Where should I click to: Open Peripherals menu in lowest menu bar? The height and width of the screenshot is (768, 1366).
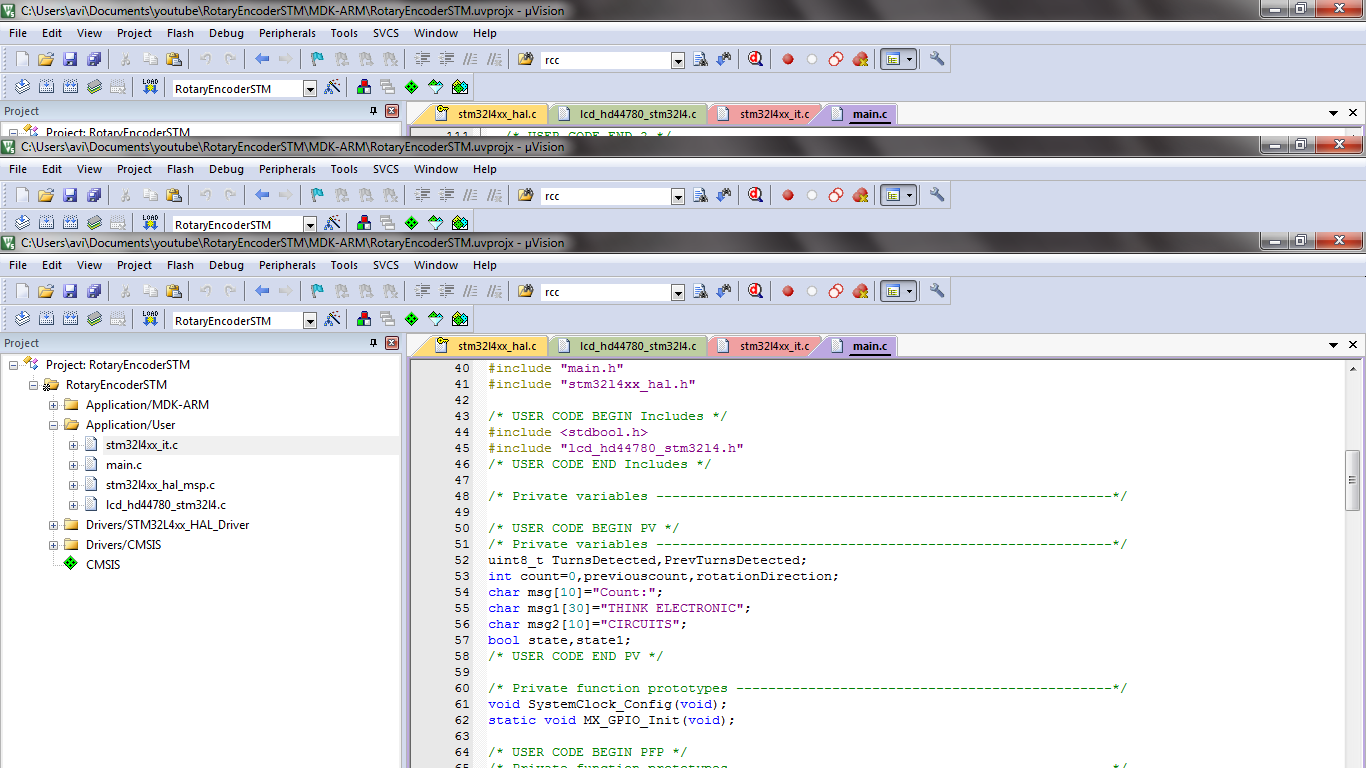point(287,265)
